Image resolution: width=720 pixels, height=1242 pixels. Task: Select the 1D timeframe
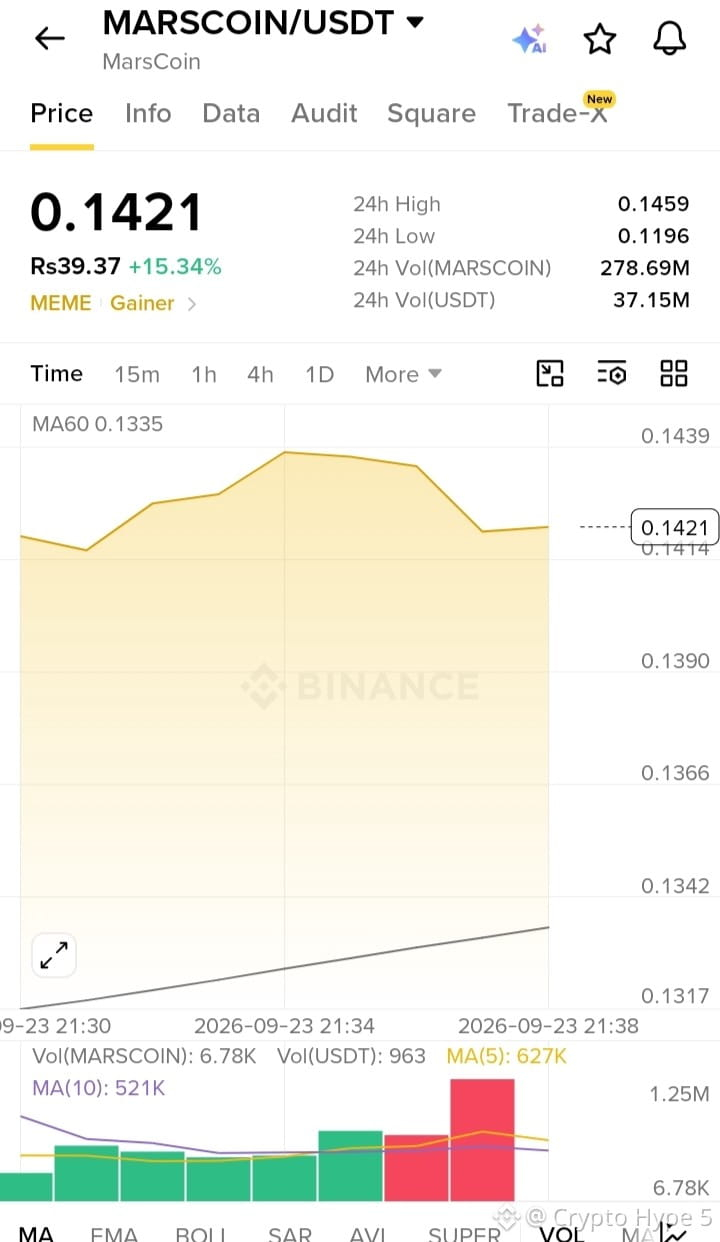pos(319,374)
